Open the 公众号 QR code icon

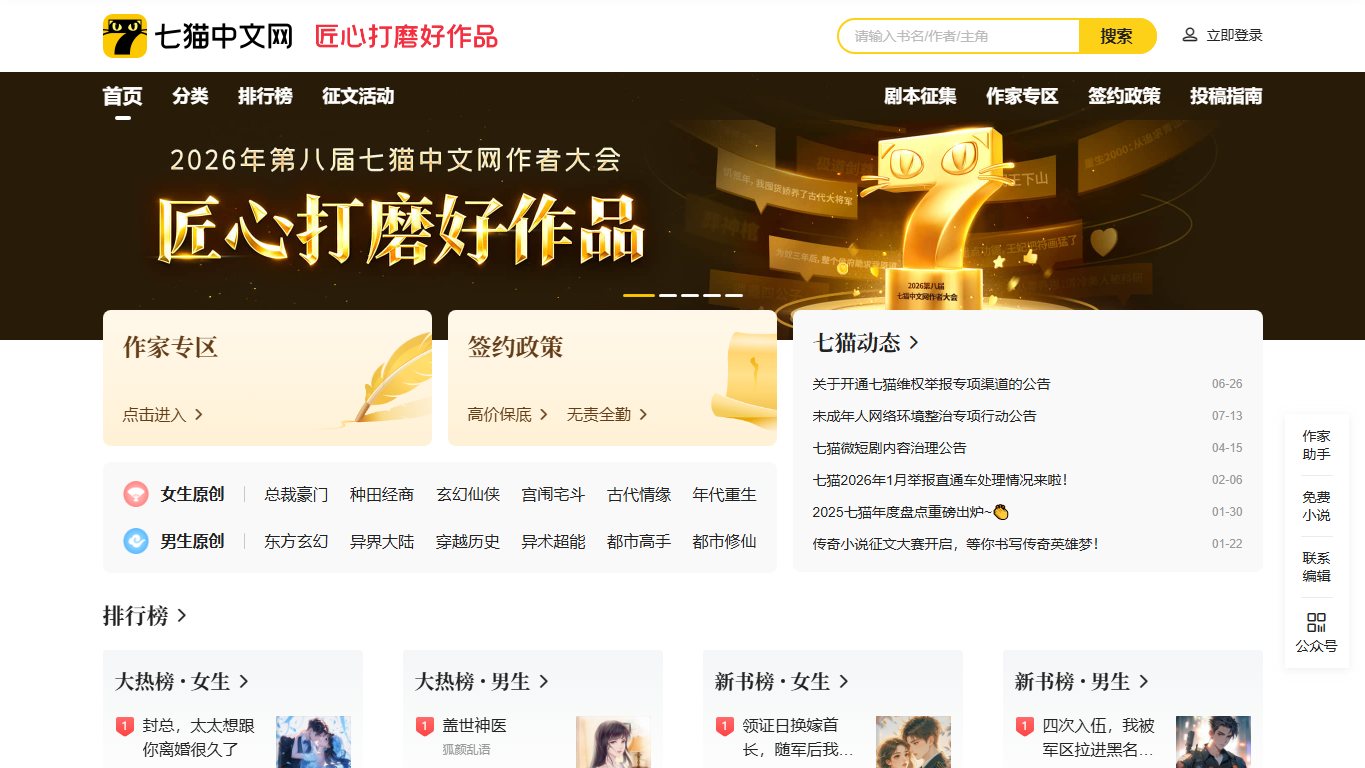[1316, 622]
